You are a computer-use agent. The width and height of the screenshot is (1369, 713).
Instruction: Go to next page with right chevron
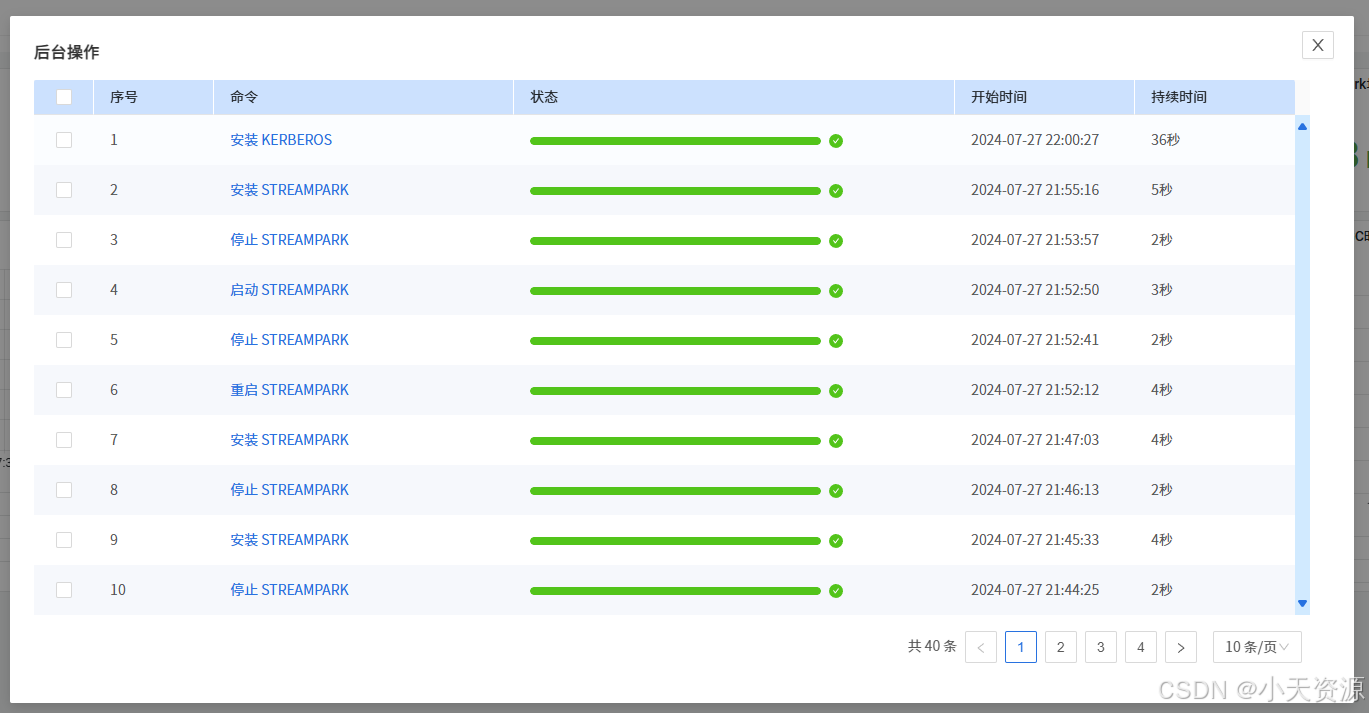coord(1181,647)
